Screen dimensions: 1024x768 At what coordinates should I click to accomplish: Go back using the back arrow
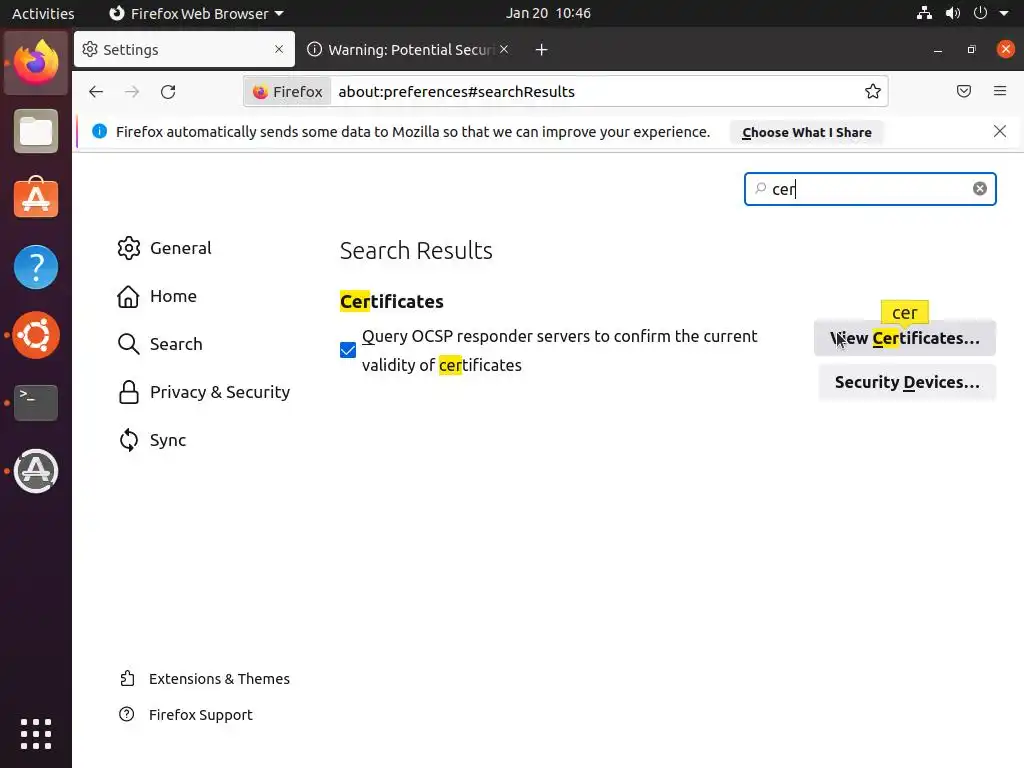tap(96, 92)
